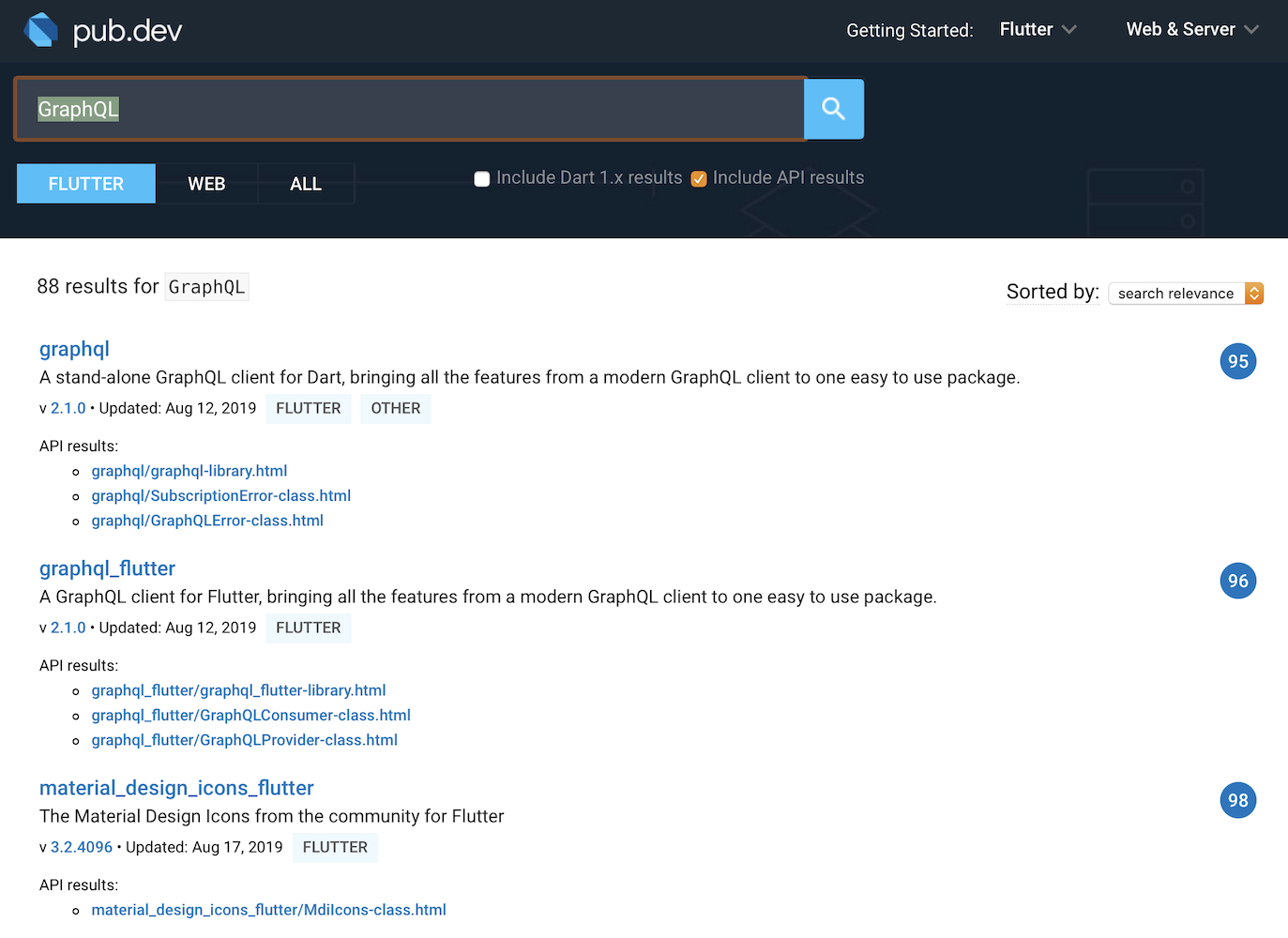Open graphql/graphql-library.html API result

tap(189, 471)
